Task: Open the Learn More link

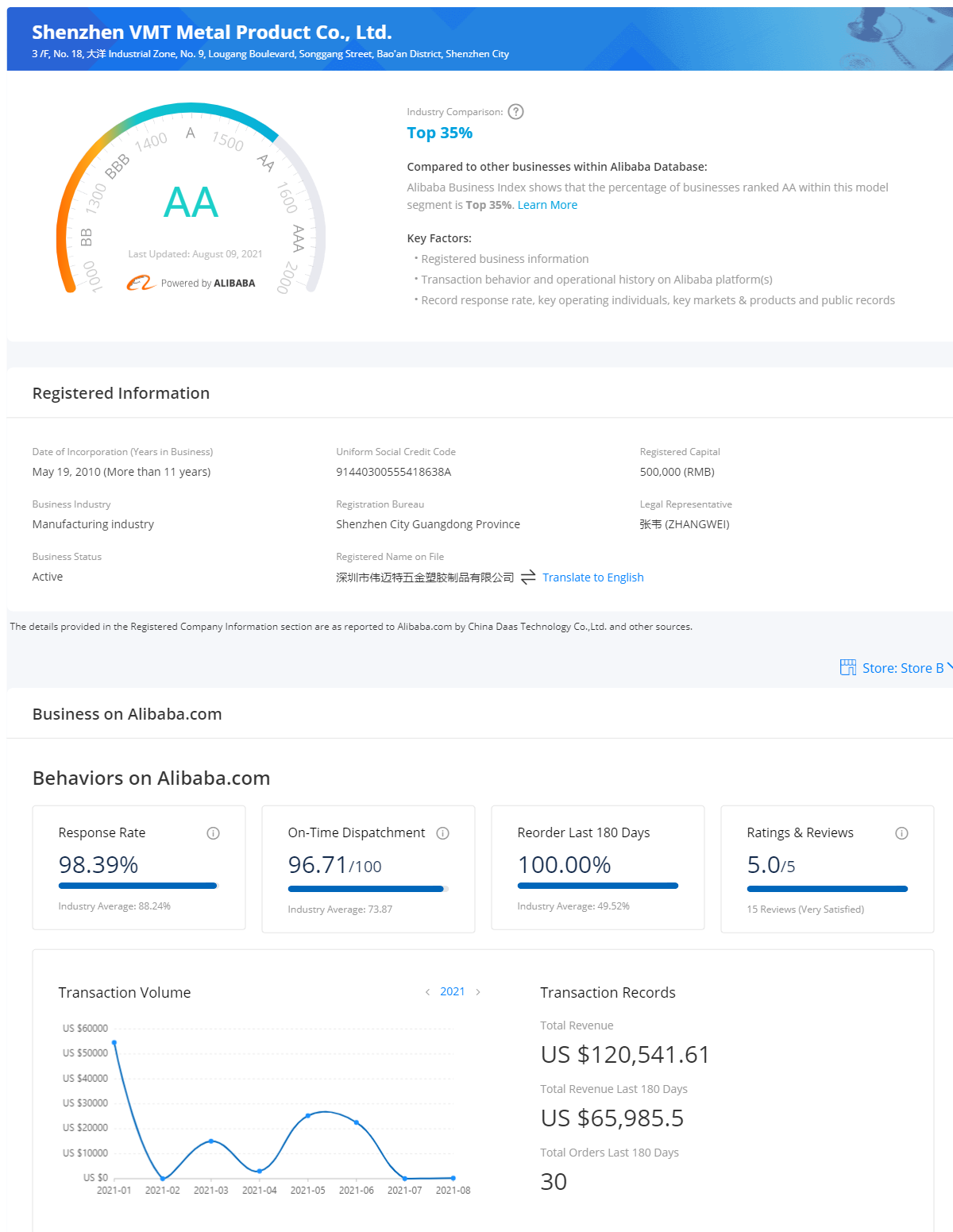Action: tap(547, 205)
